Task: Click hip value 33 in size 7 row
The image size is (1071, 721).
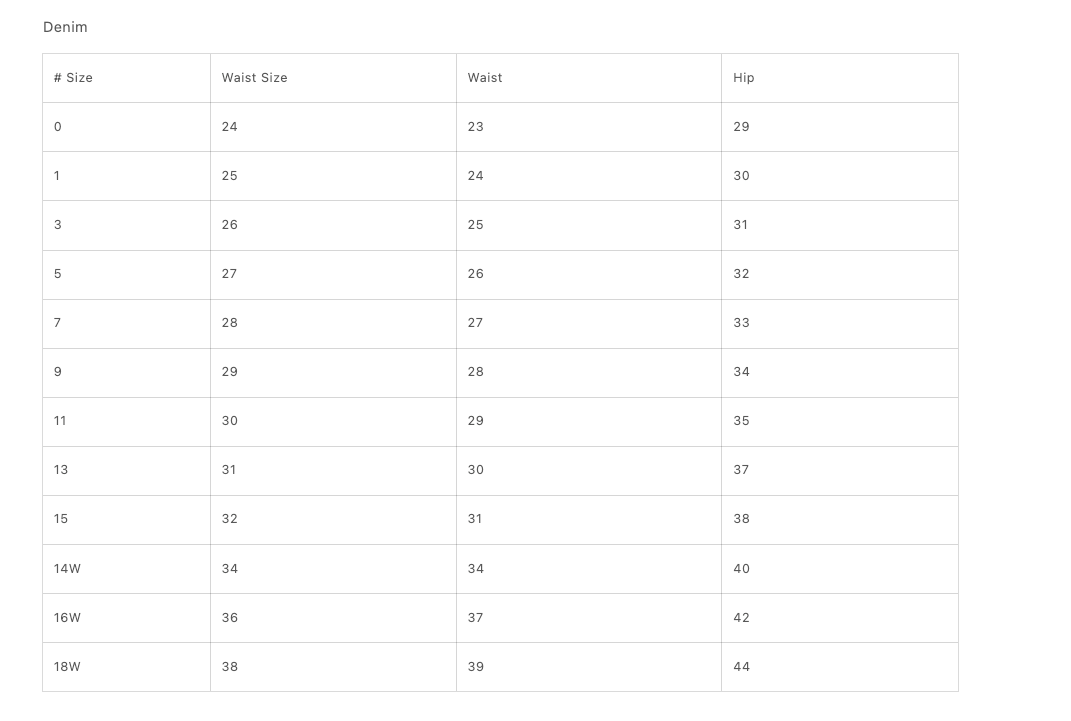Action: 741,323
